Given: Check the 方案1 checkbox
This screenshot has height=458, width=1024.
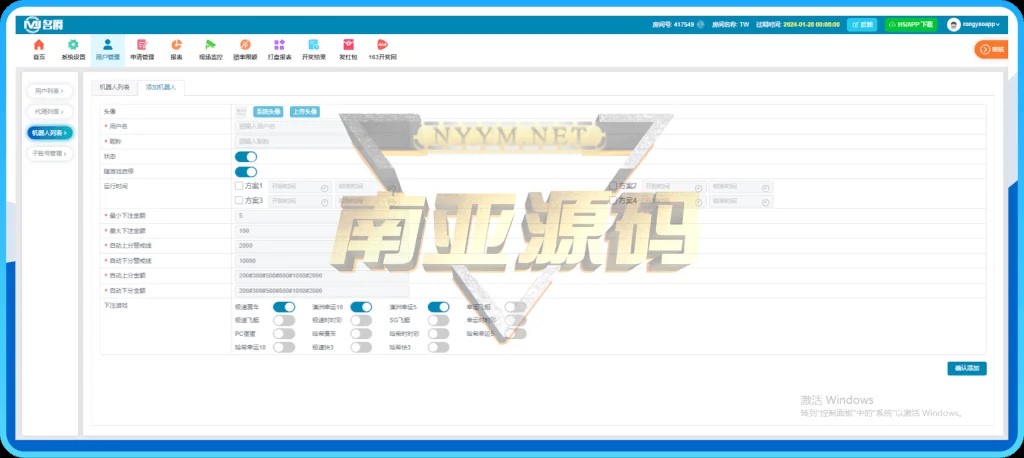Looking at the screenshot, I should (239, 186).
